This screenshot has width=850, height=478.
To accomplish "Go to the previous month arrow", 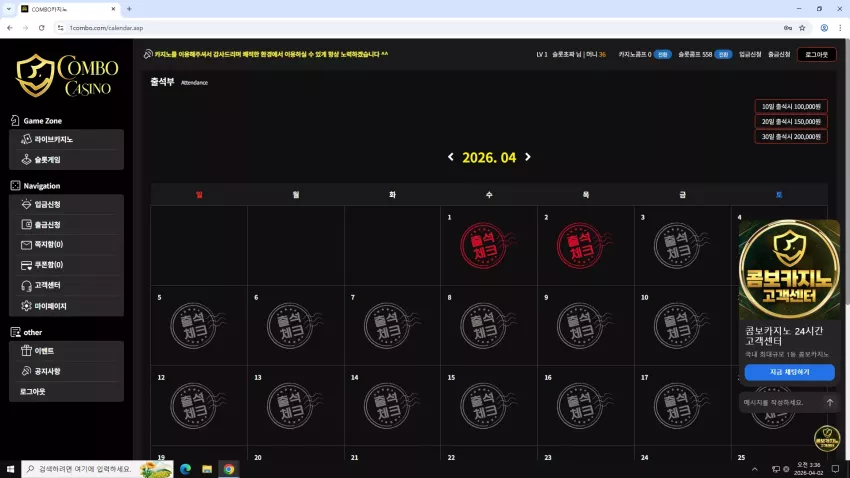I will (450, 157).
